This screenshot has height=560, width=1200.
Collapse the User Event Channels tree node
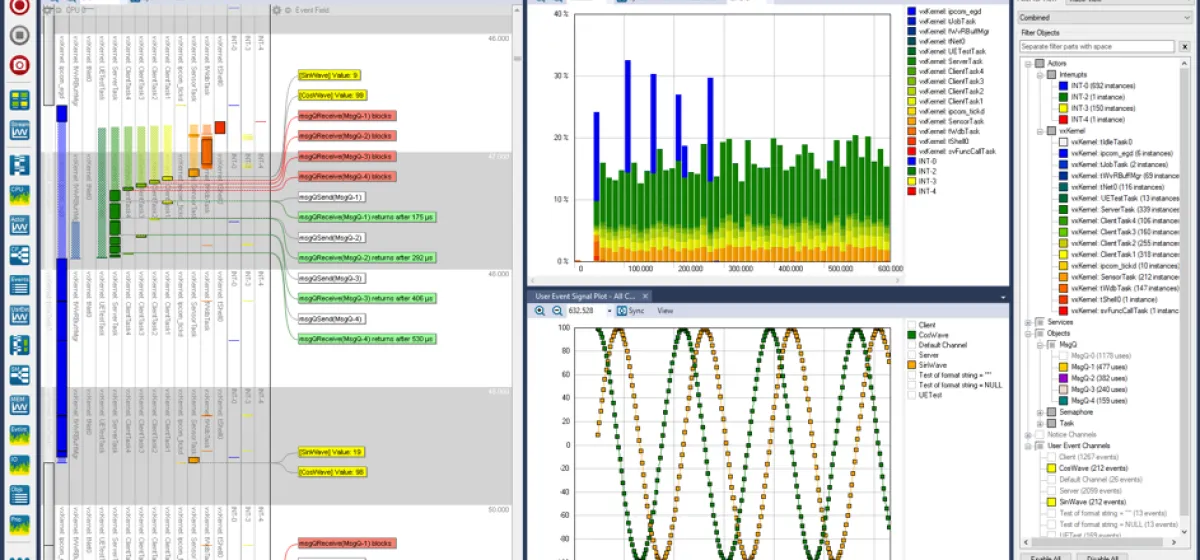(x=1027, y=445)
